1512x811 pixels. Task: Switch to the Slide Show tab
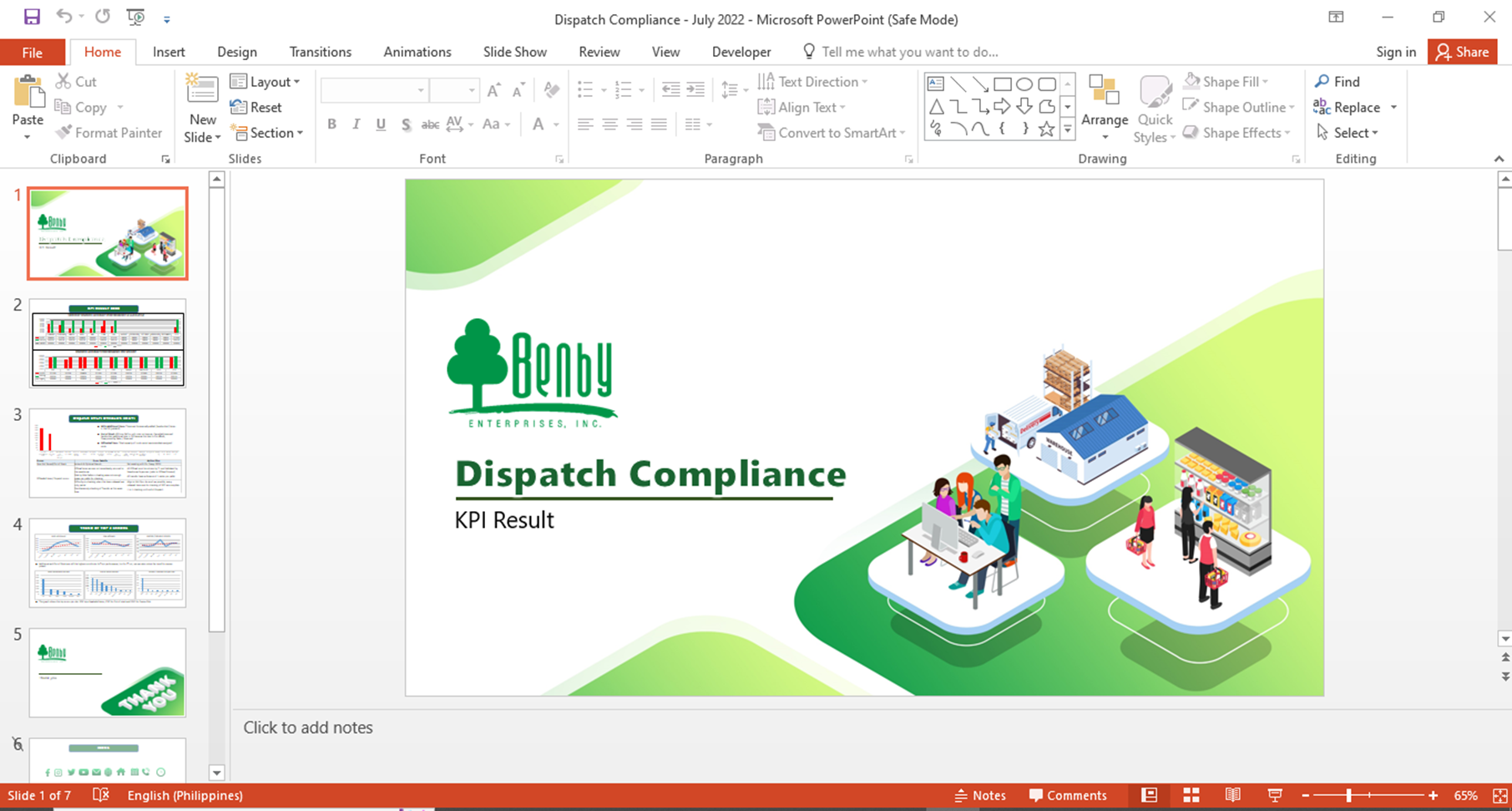515,52
